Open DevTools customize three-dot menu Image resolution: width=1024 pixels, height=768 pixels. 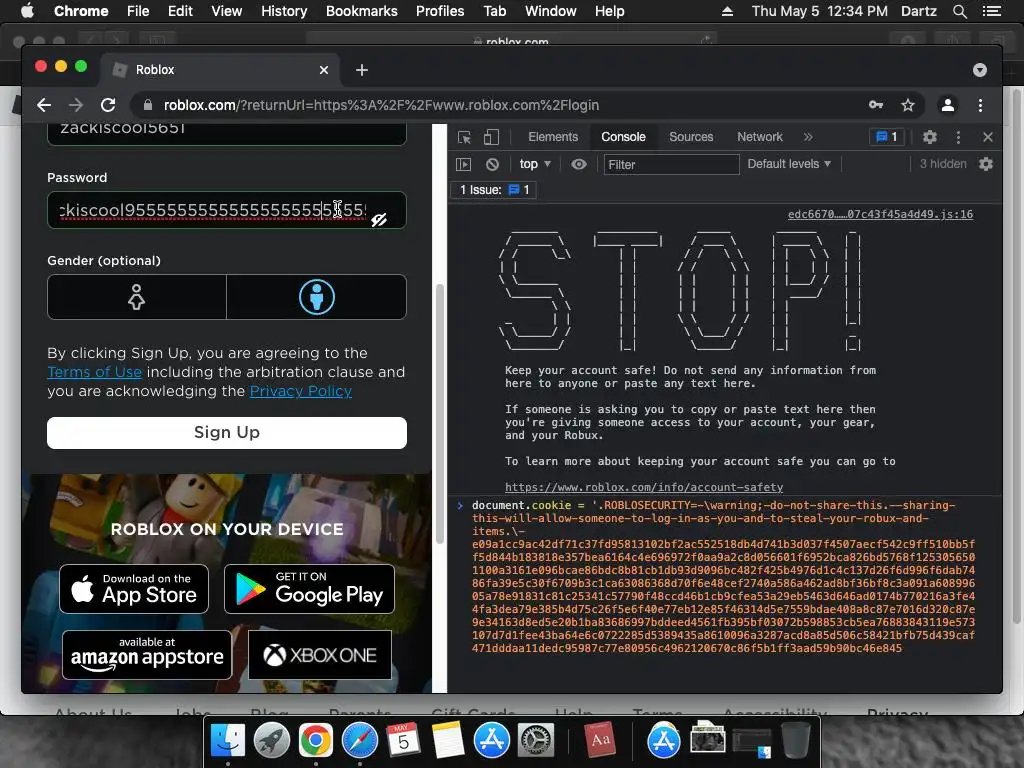point(958,137)
